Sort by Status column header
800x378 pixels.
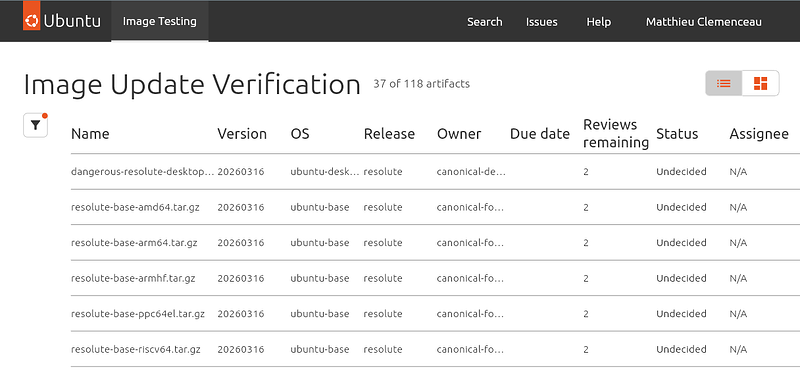pos(677,134)
